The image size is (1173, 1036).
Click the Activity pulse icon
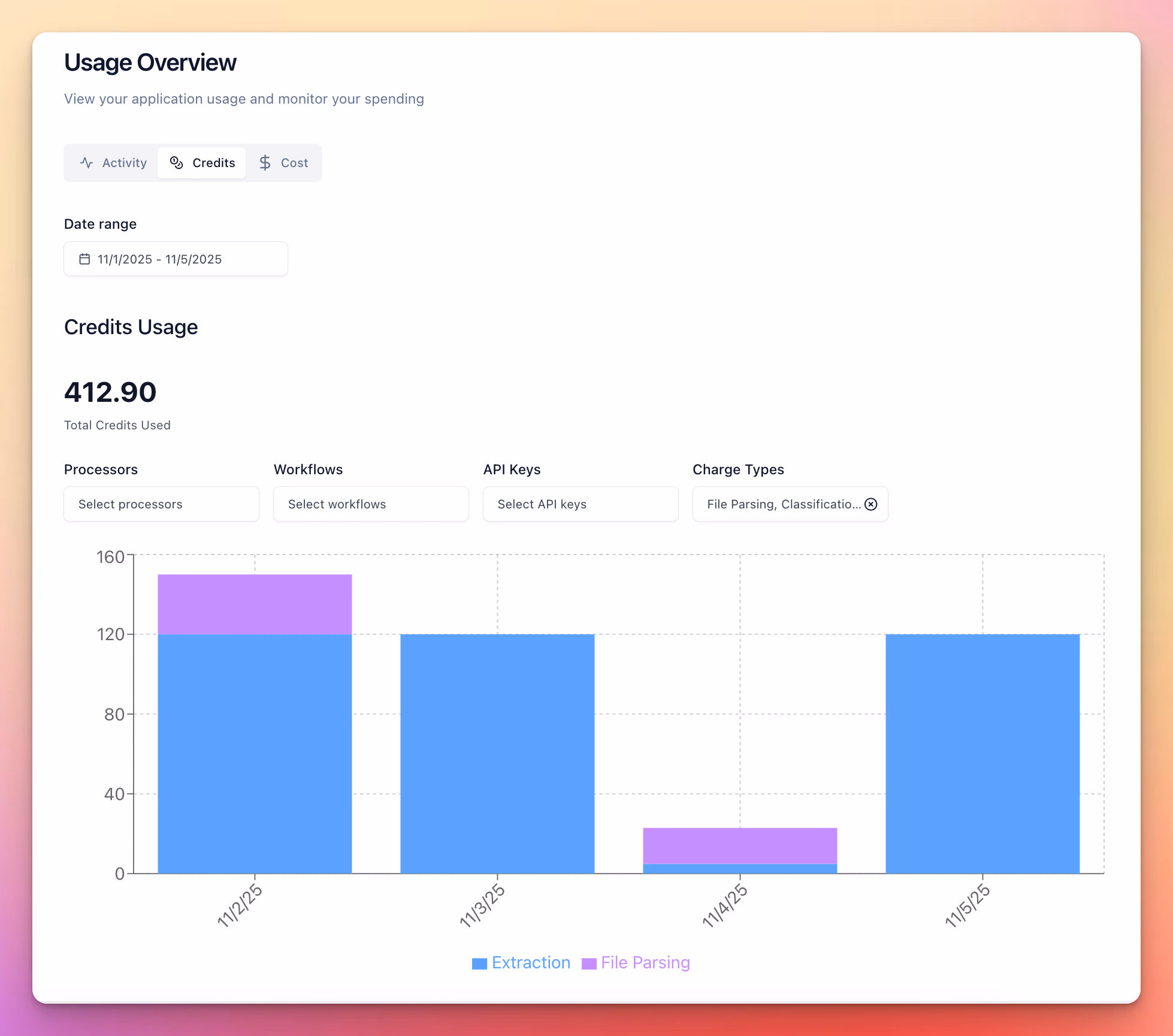tap(87, 163)
